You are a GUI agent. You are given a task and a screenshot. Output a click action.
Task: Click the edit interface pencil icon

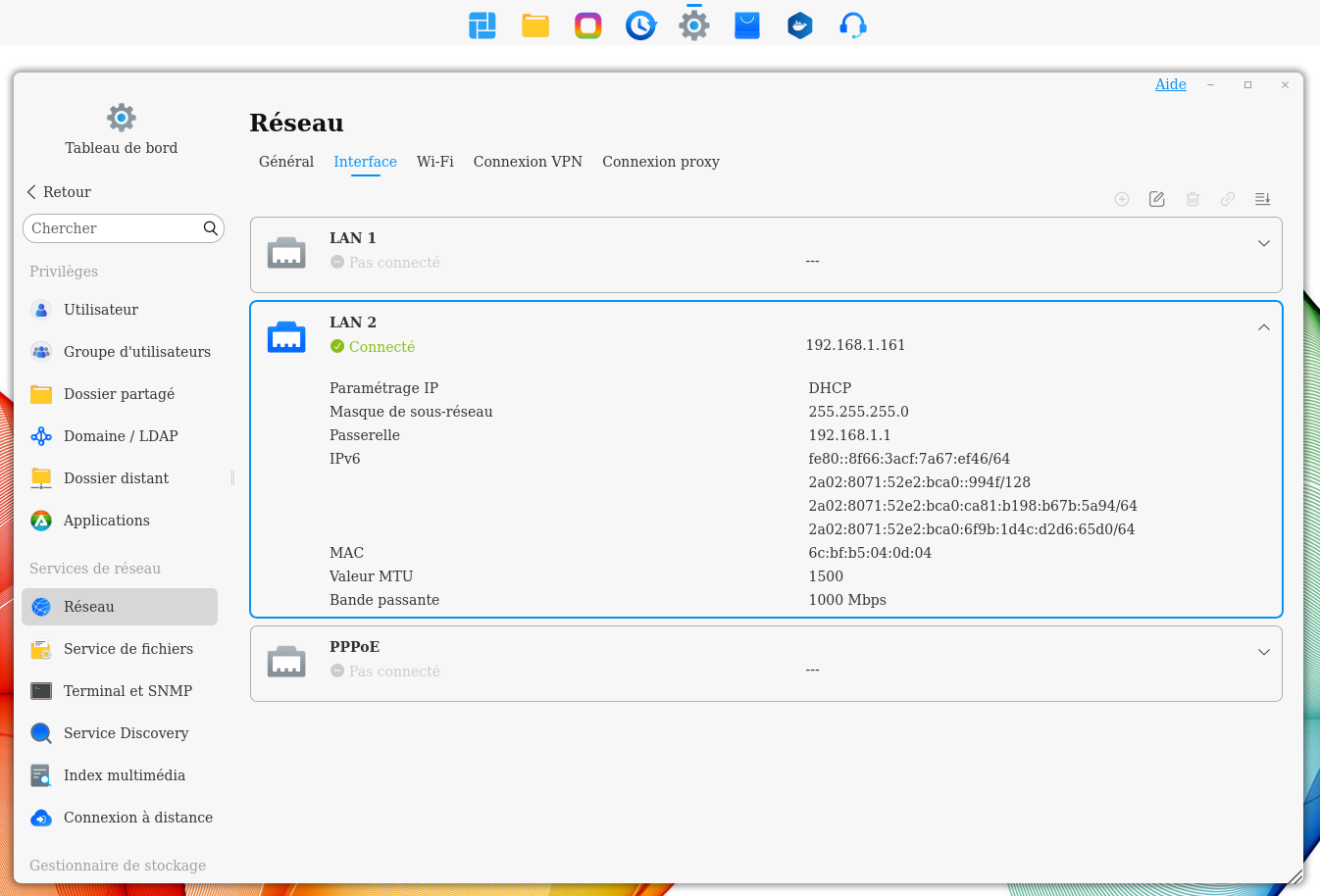(x=1157, y=199)
